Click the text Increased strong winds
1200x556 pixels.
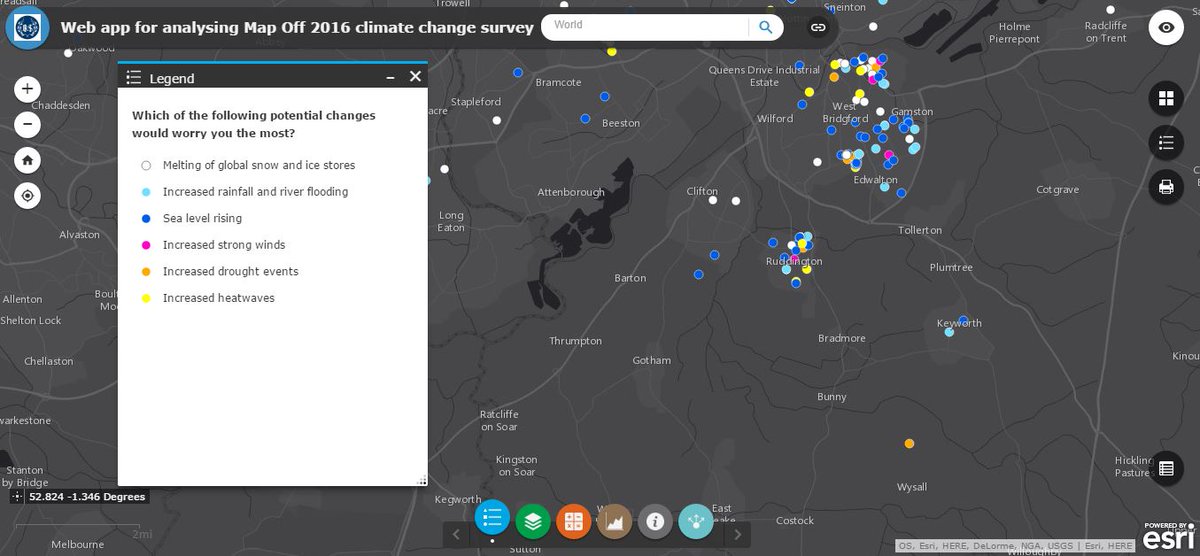click(x=224, y=245)
